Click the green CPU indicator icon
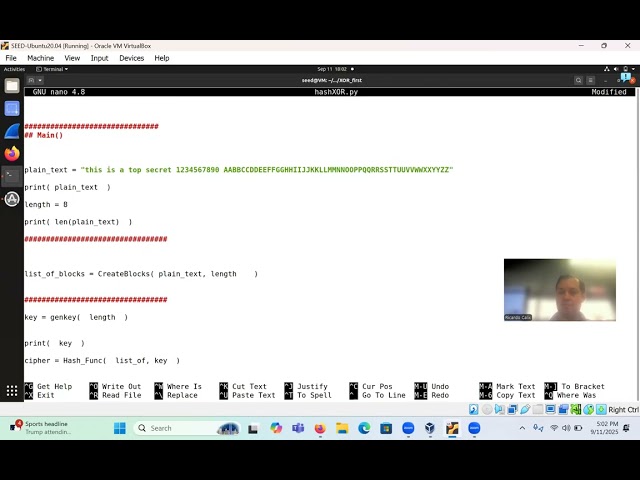Screen dimensions: 640x480 (x=576, y=409)
